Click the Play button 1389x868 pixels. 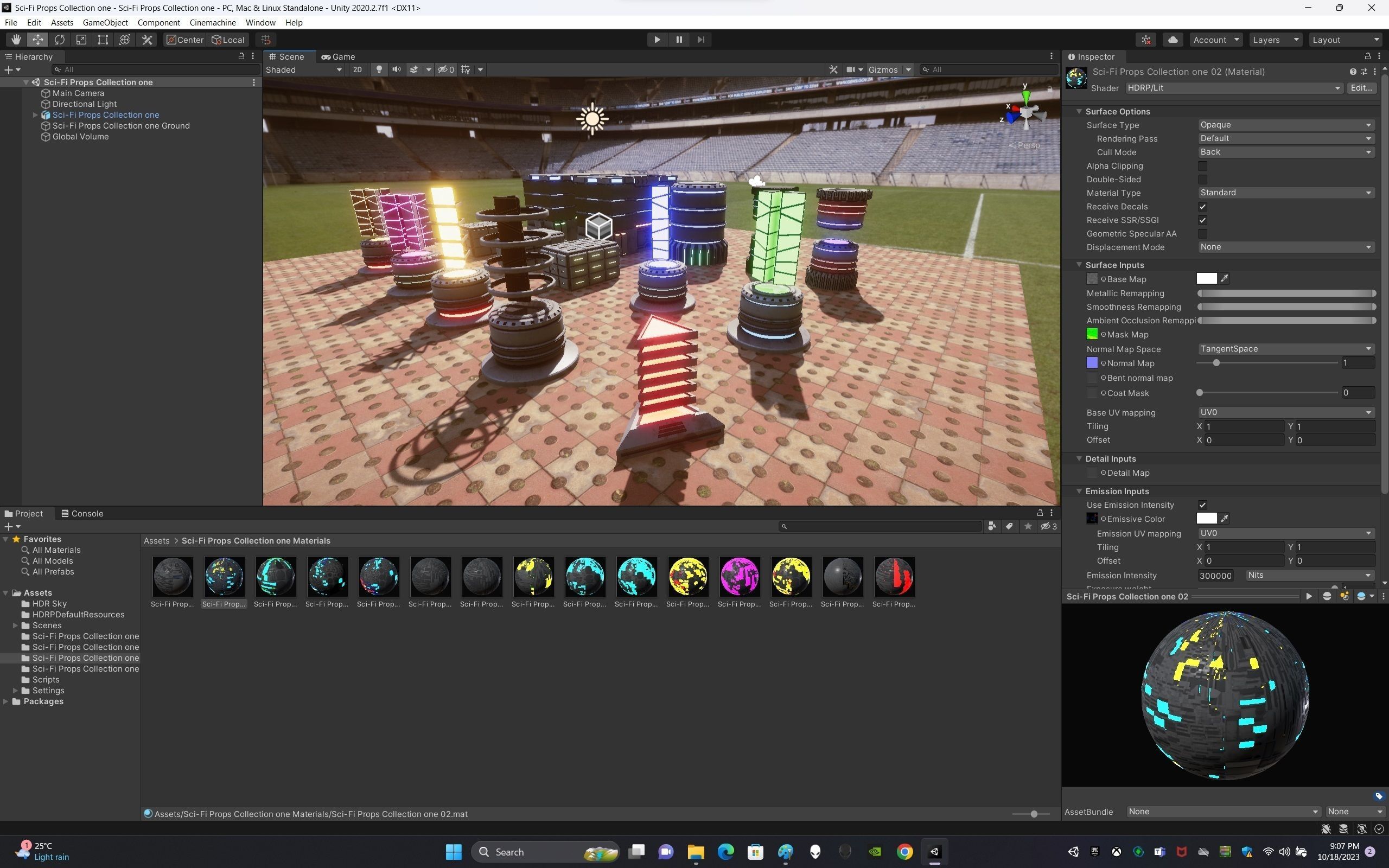pos(657,40)
